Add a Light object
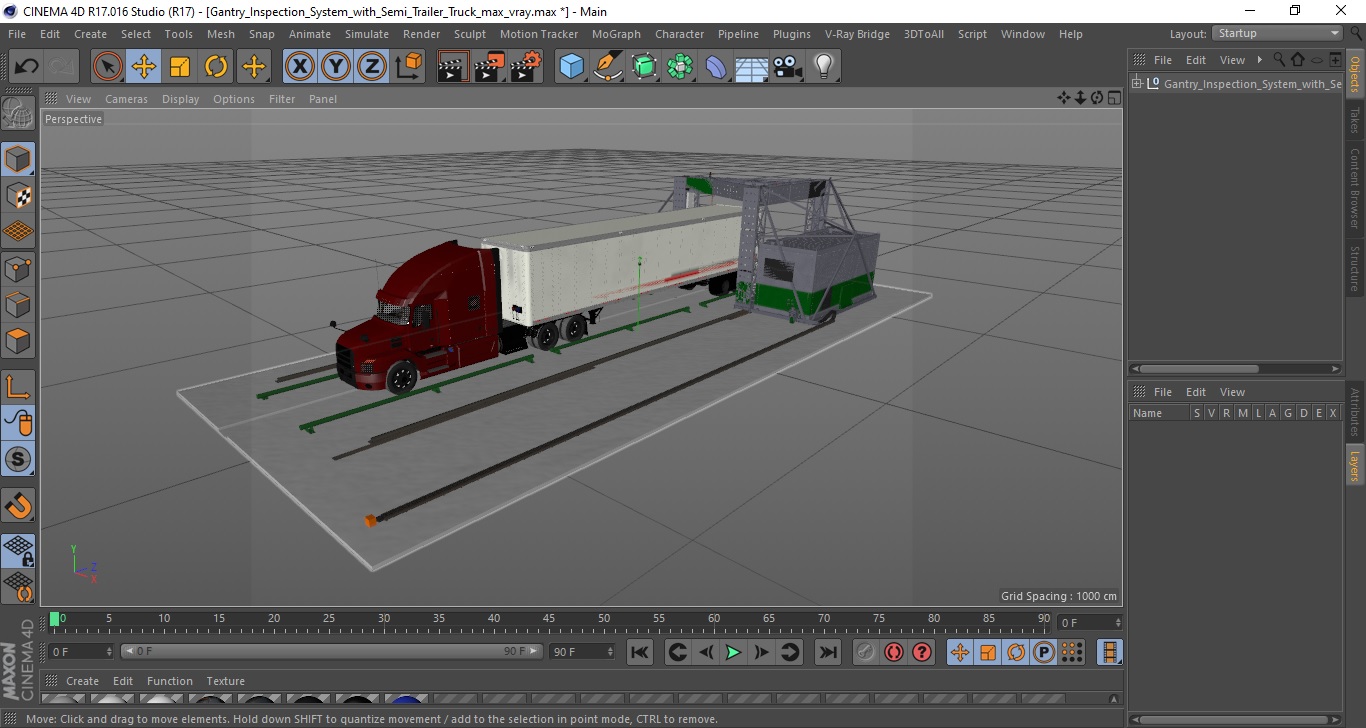The image size is (1366, 728). pyautogui.click(x=823, y=67)
